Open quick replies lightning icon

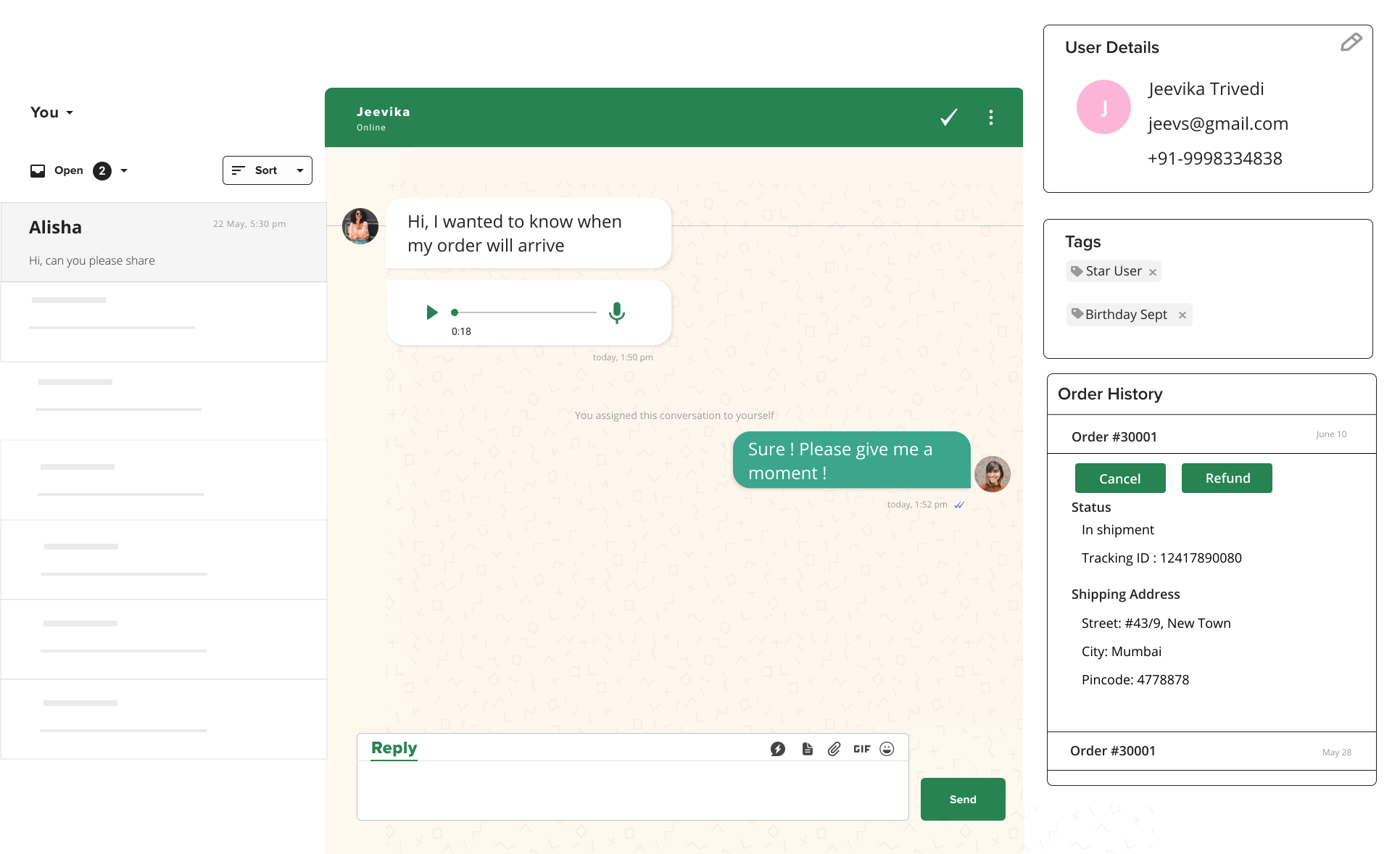click(778, 749)
